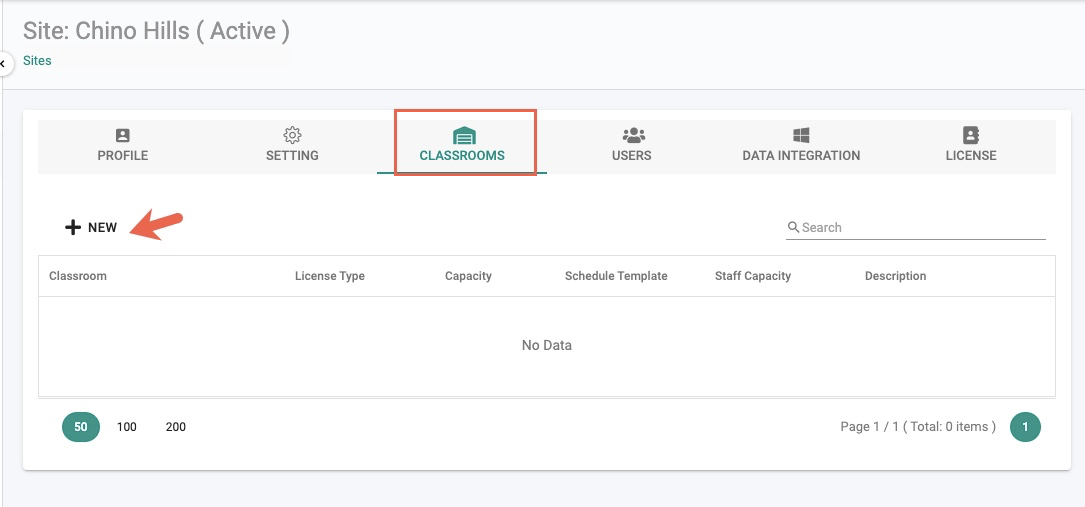This screenshot has height=507, width=1085.
Task: Follow the Sites breadcrumb link
Action: point(37,60)
